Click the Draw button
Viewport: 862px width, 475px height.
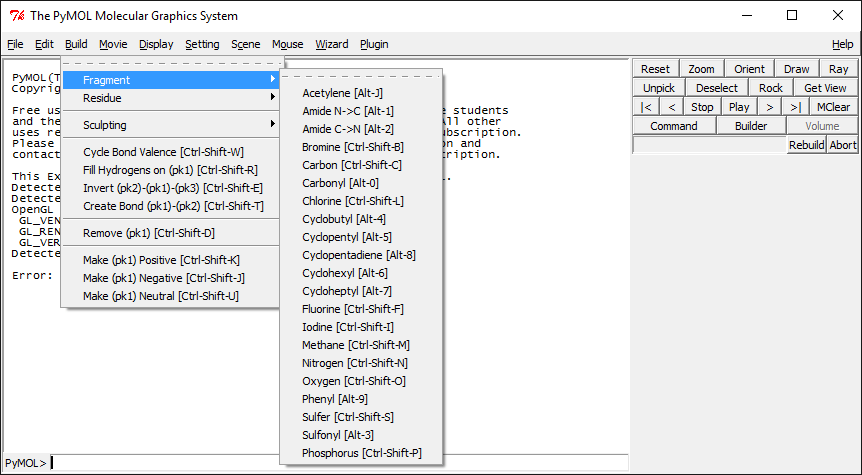[797, 69]
